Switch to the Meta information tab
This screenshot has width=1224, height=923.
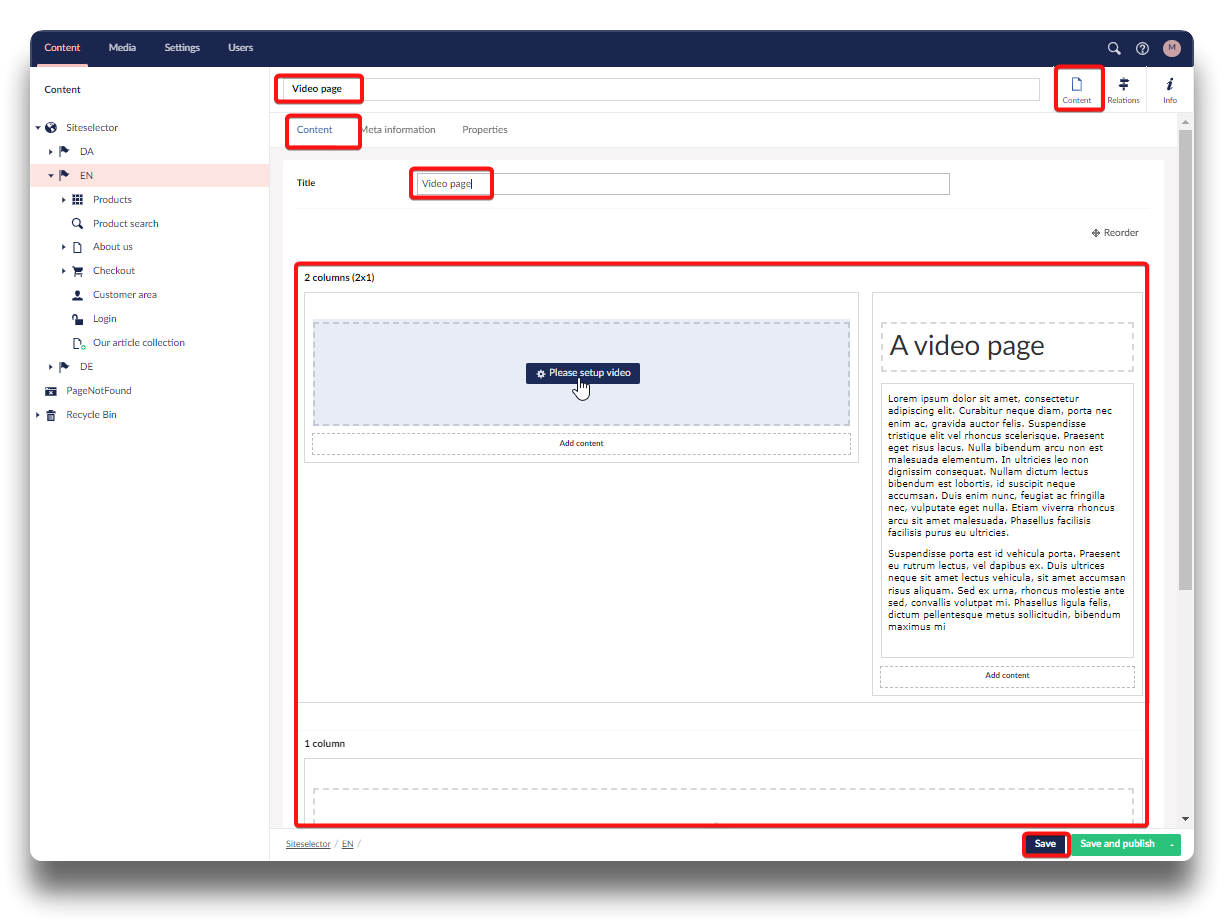398,130
